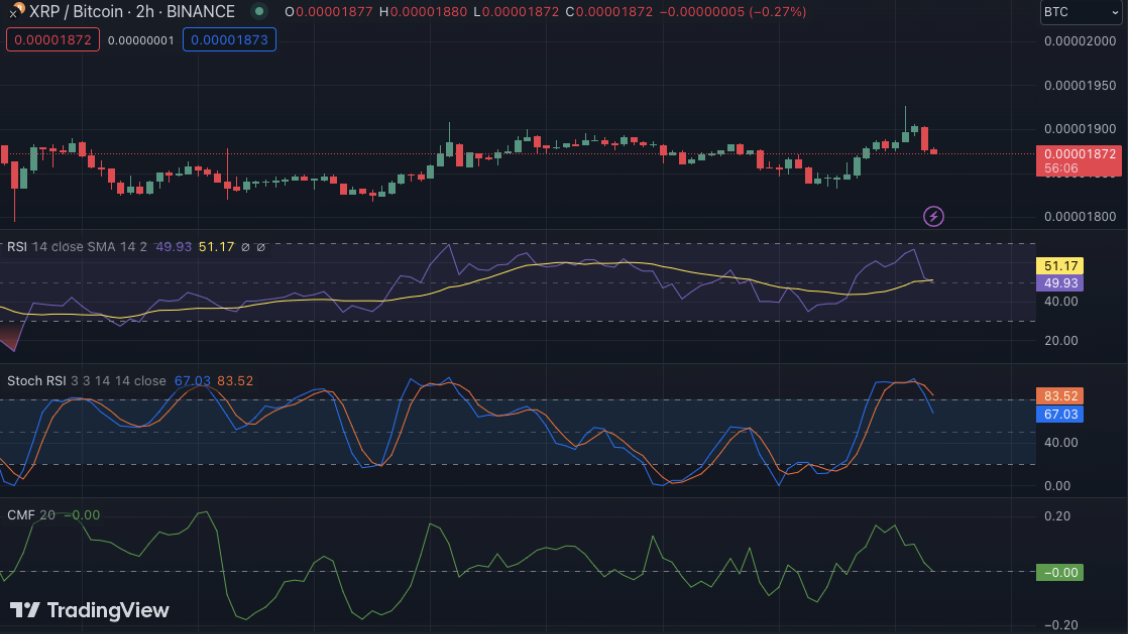Click the high value H0.00001880 in the header
The width and height of the screenshot is (1128, 634).
coord(422,12)
